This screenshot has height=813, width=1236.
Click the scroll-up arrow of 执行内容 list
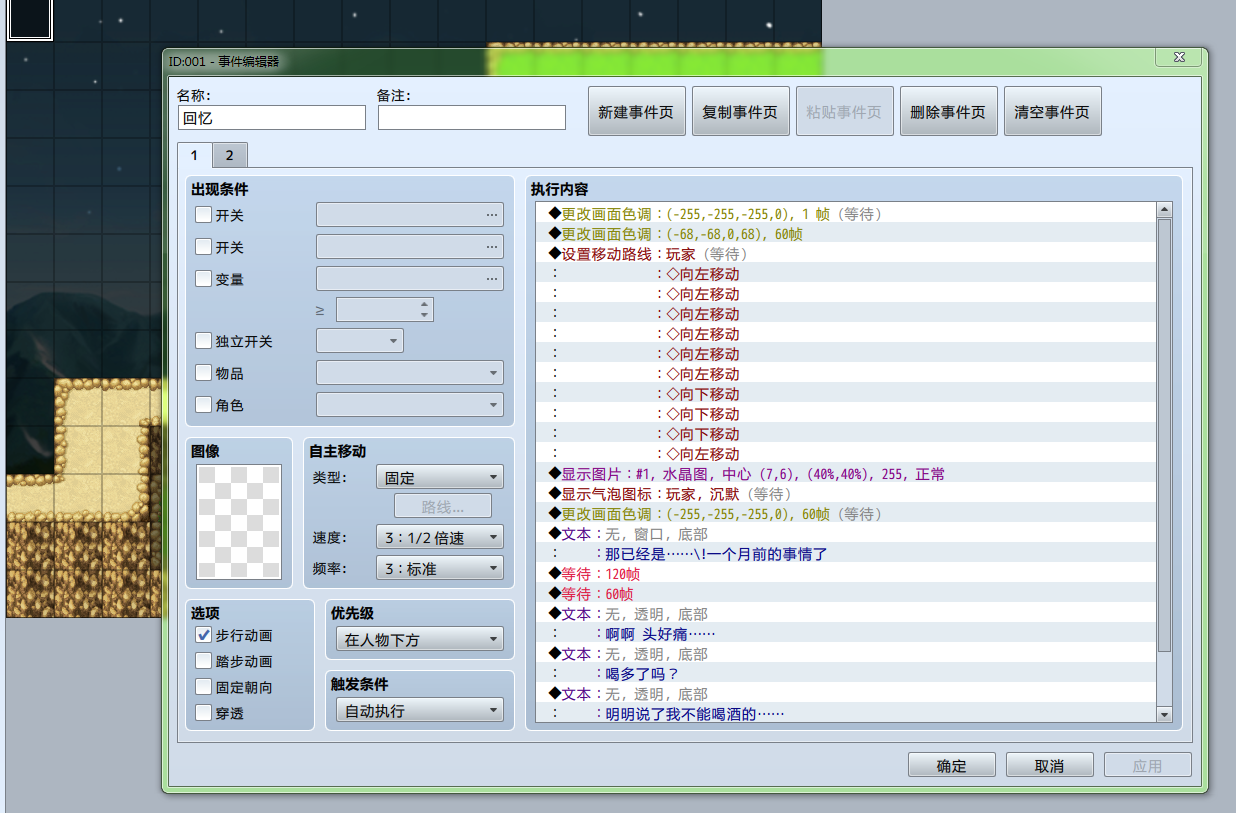(1164, 210)
